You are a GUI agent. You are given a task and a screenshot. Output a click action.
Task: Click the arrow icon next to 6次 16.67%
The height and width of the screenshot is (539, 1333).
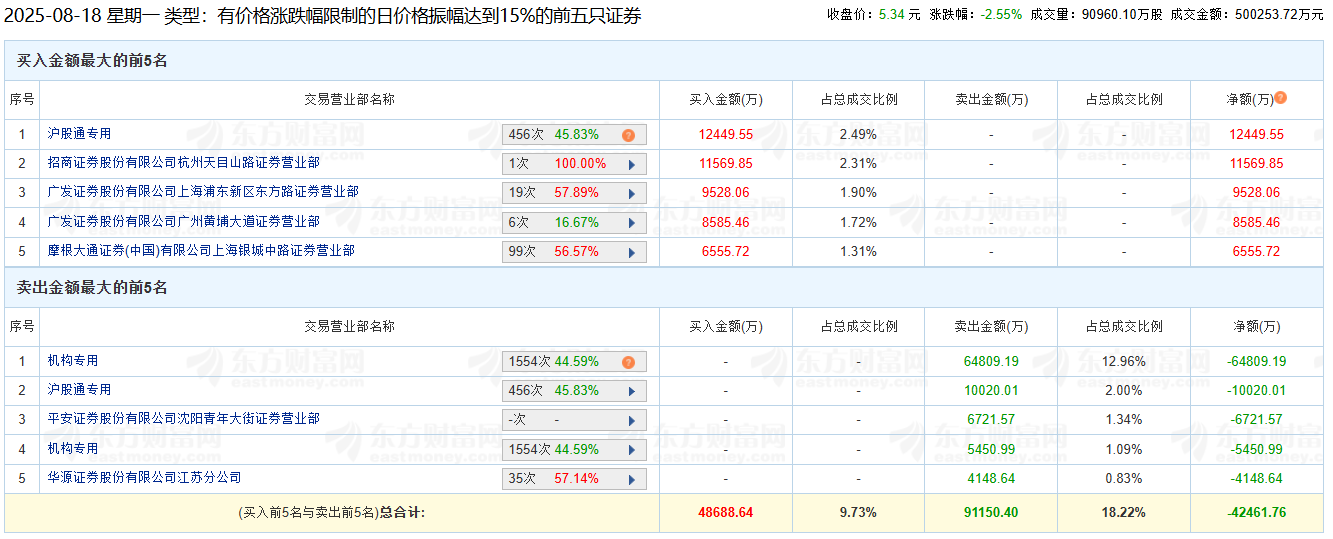[x=631, y=223]
